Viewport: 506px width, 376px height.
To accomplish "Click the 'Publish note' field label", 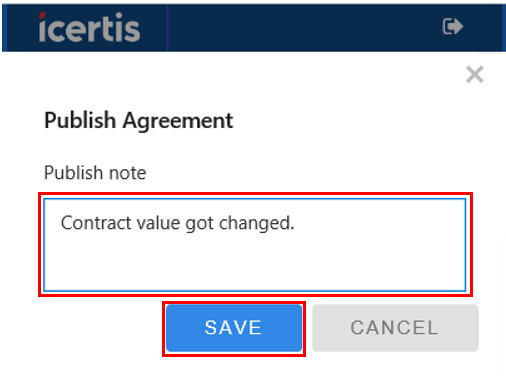I will (95, 173).
